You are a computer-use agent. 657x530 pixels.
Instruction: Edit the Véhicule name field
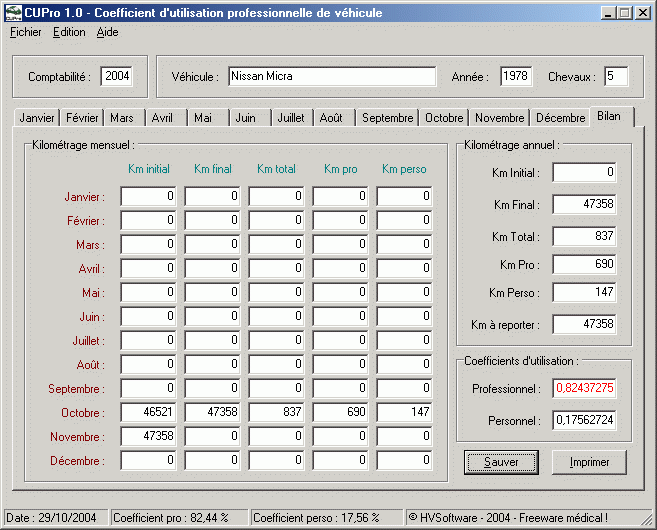pyautogui.click(x=332, y=77)
